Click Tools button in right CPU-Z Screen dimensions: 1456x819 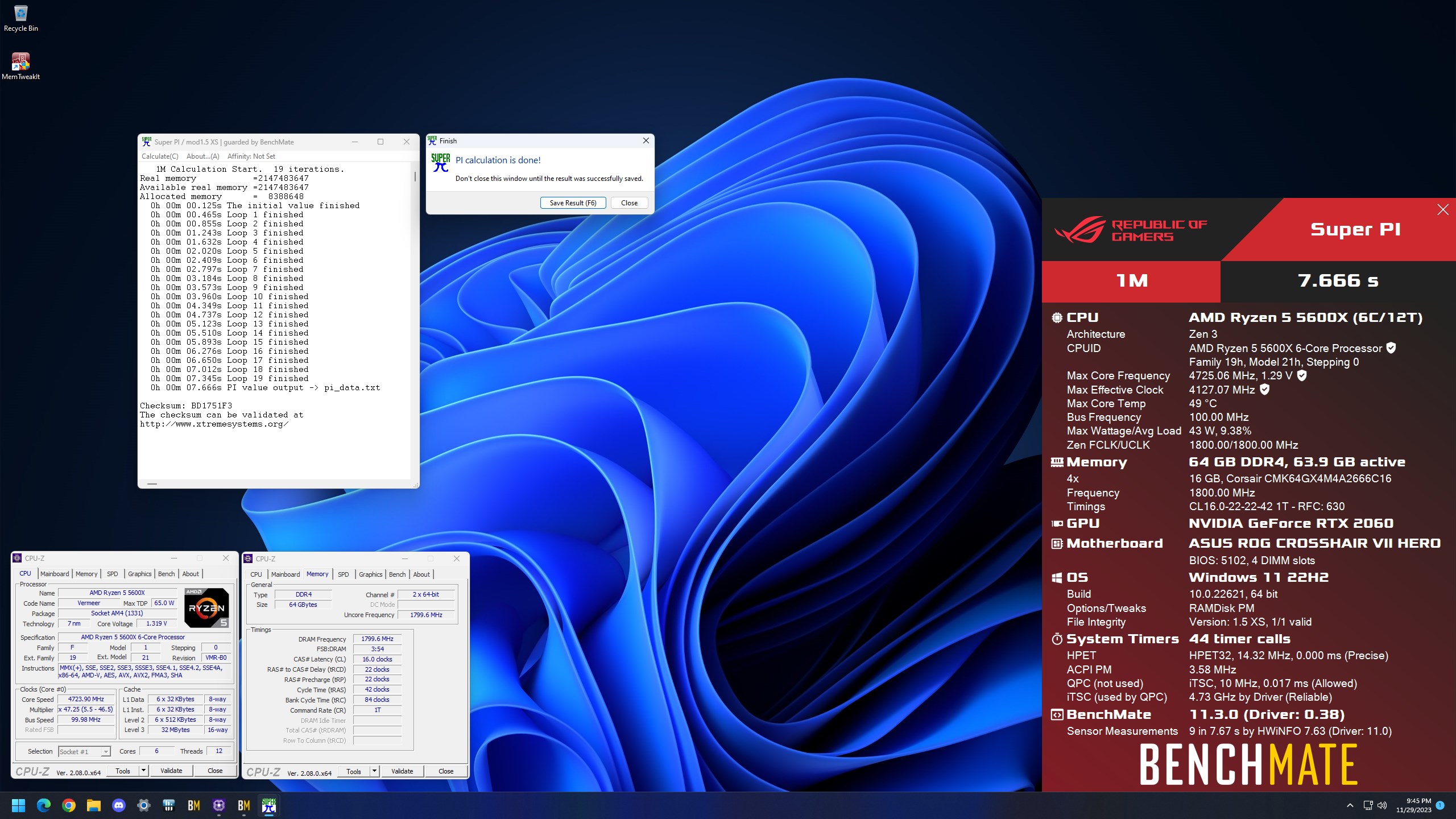(x=354, y=771)
